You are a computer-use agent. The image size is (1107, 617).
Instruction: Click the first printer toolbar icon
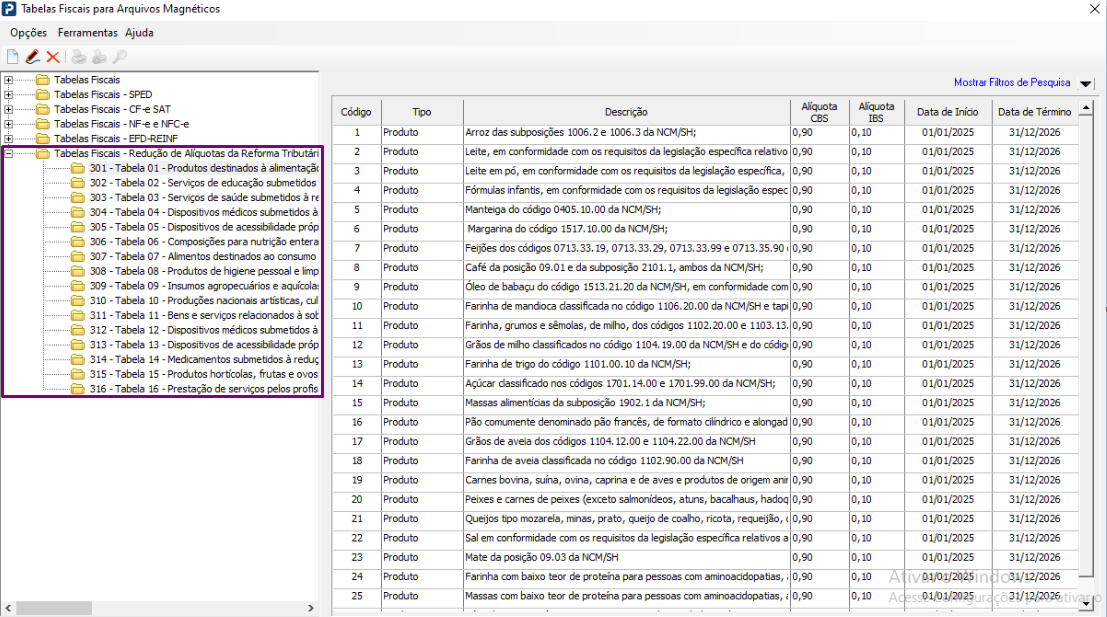click(x=79, y=58)
